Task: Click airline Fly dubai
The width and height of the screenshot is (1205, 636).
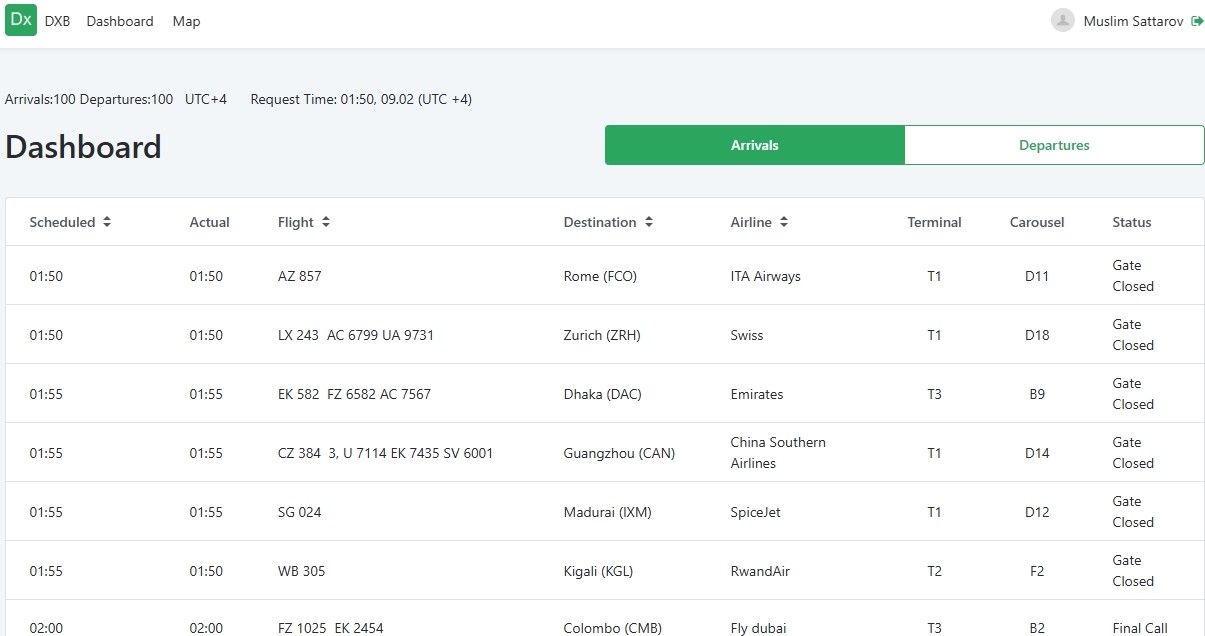Action: 758,628
